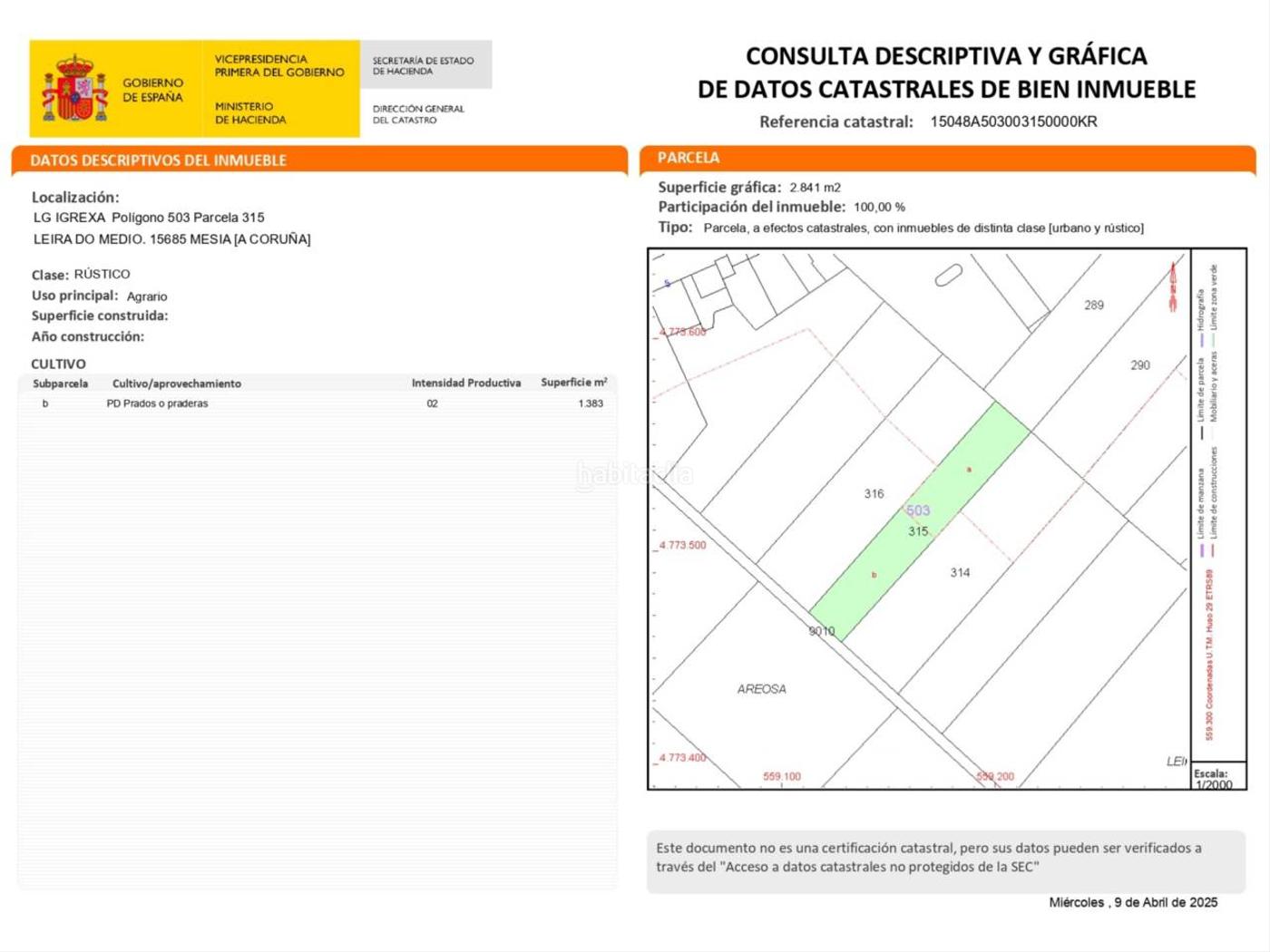Image resolution: width=1270 pixels, height=952 pixels.
Task: Click the 'Localización:' label
Action: coord(75,197)
